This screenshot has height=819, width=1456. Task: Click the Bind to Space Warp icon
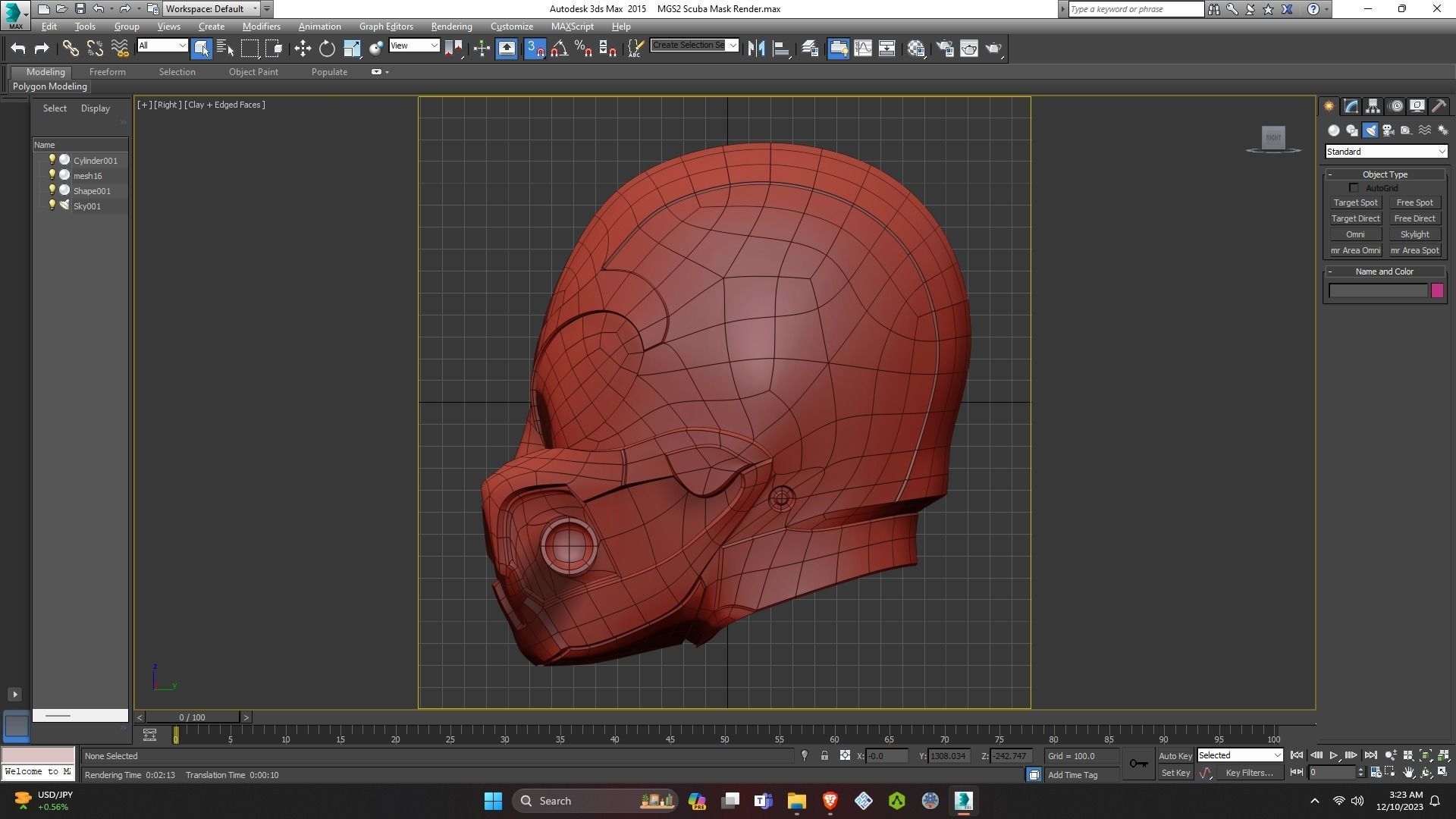tap(120, 49)
